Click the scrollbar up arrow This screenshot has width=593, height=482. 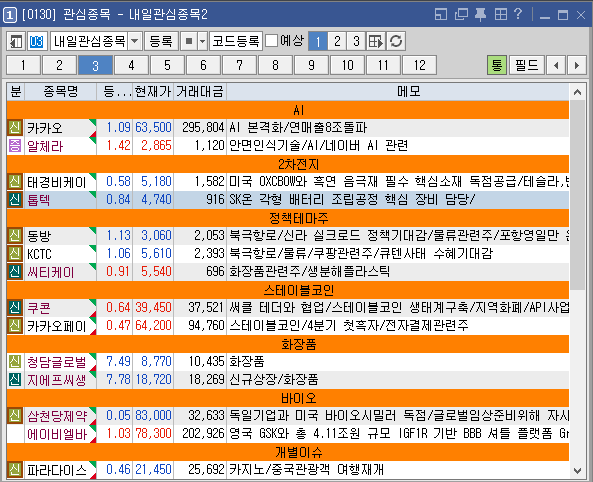pyautogui.click(x=577, y=92)
